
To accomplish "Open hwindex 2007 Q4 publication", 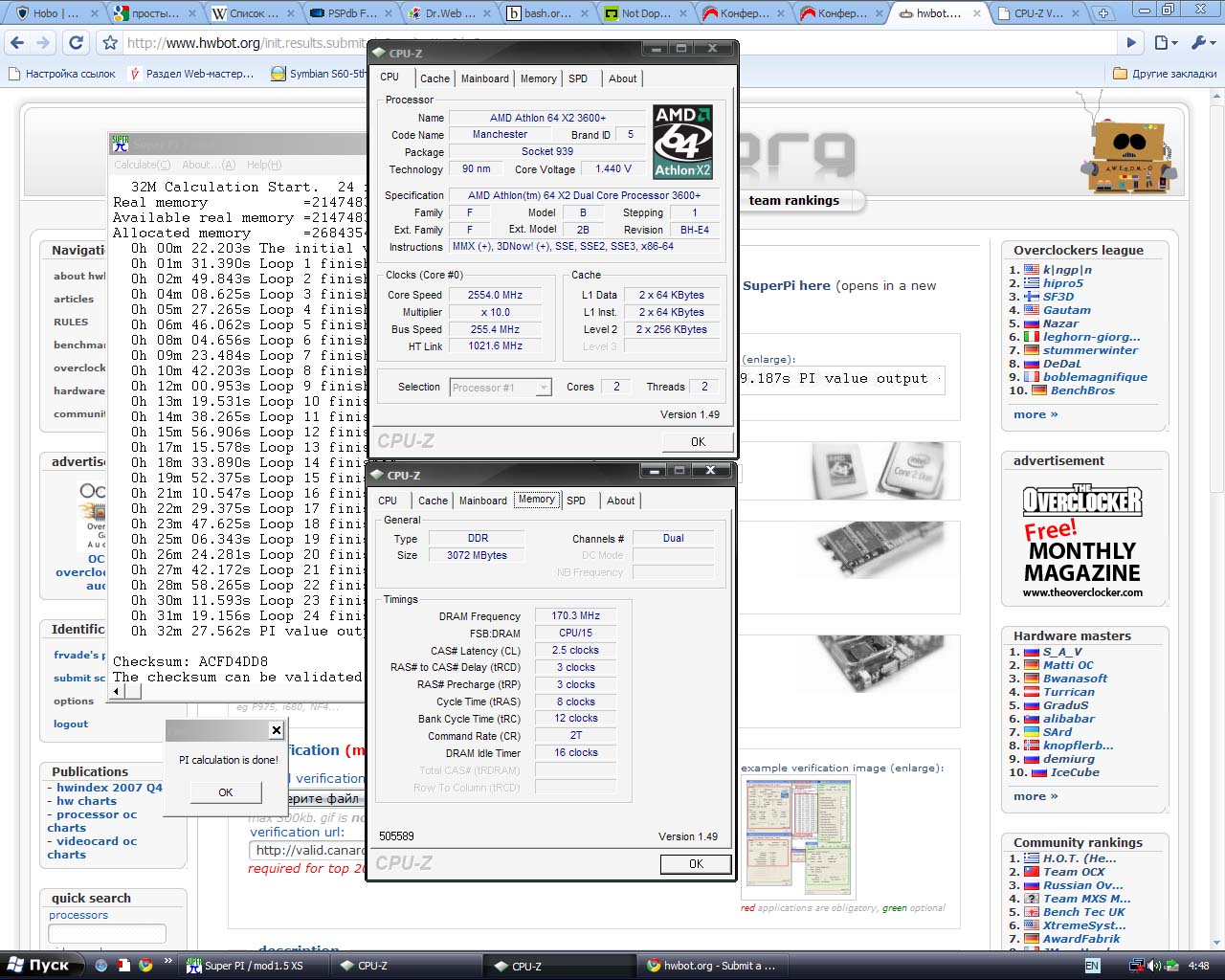I will point(109,788).
